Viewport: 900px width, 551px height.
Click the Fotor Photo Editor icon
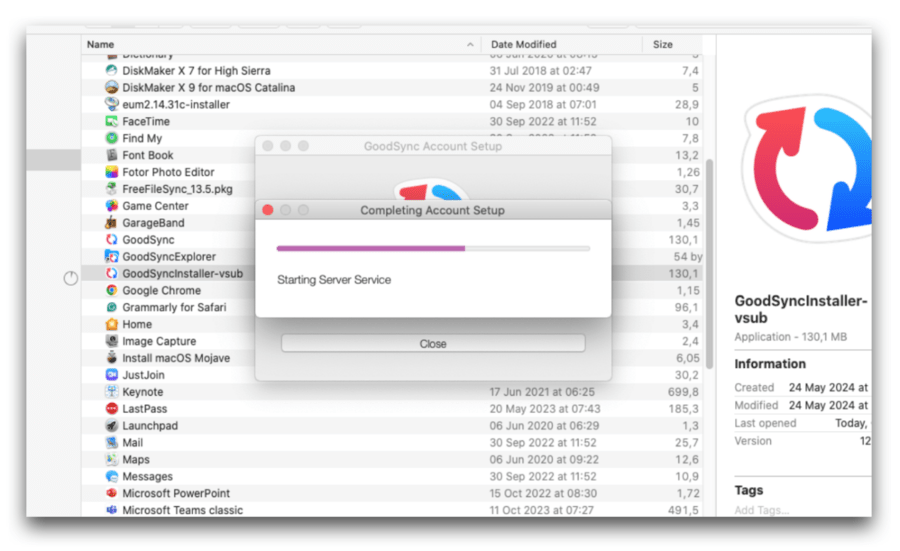click(111, 172)
